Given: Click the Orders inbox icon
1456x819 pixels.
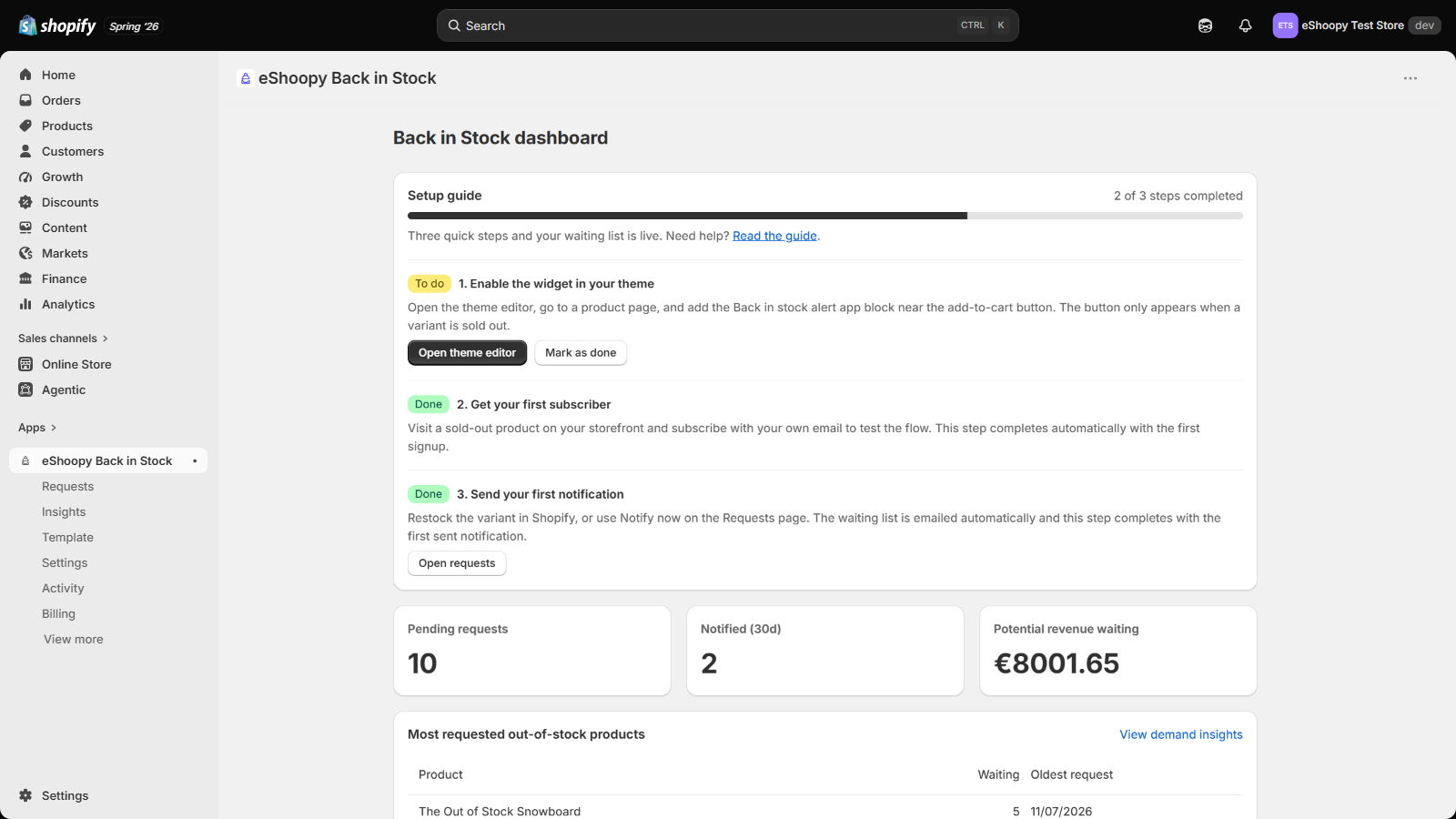Looking at the screenshot, I should click(25, 100).
